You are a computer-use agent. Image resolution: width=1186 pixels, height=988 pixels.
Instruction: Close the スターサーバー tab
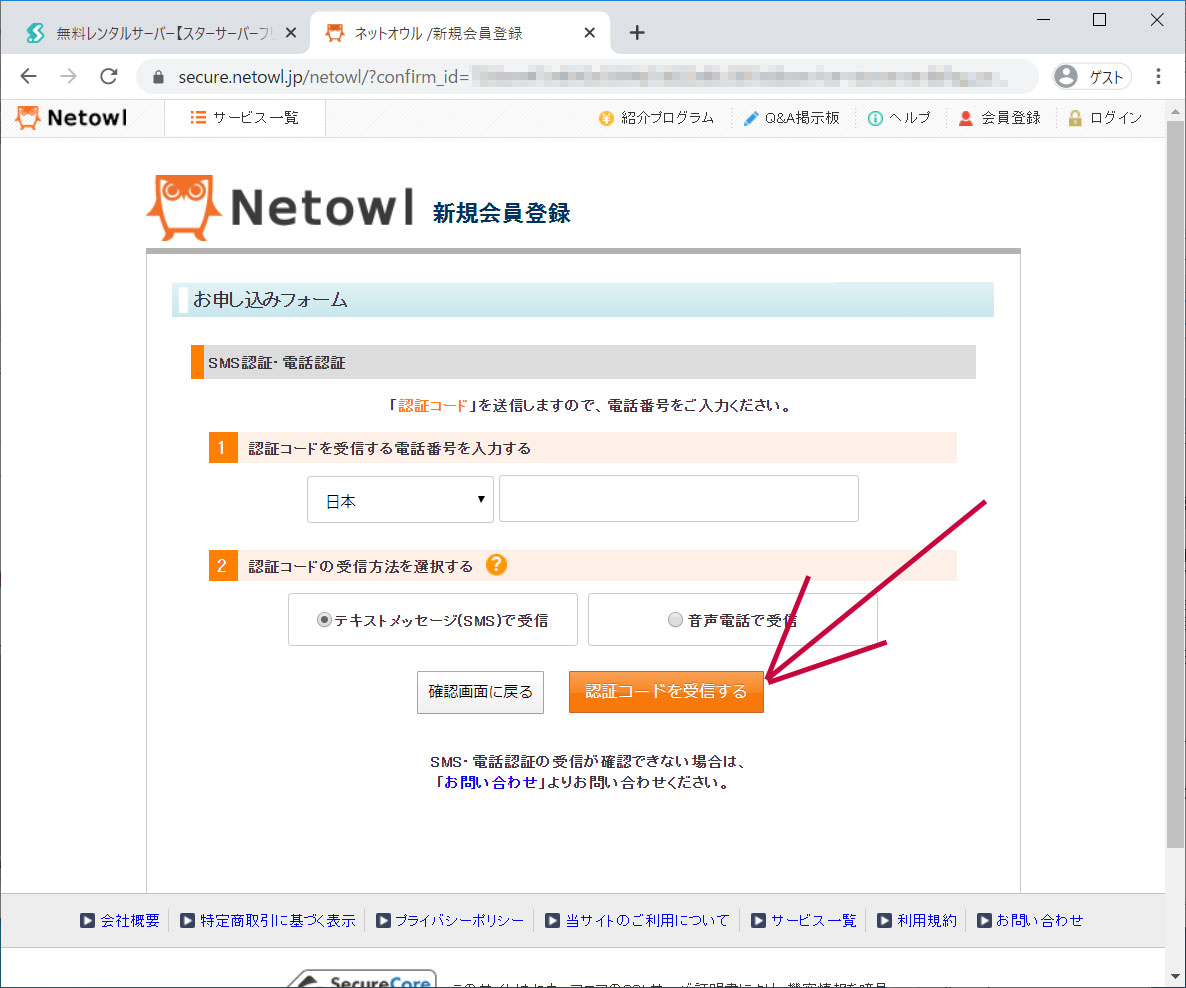pos(291,33)
